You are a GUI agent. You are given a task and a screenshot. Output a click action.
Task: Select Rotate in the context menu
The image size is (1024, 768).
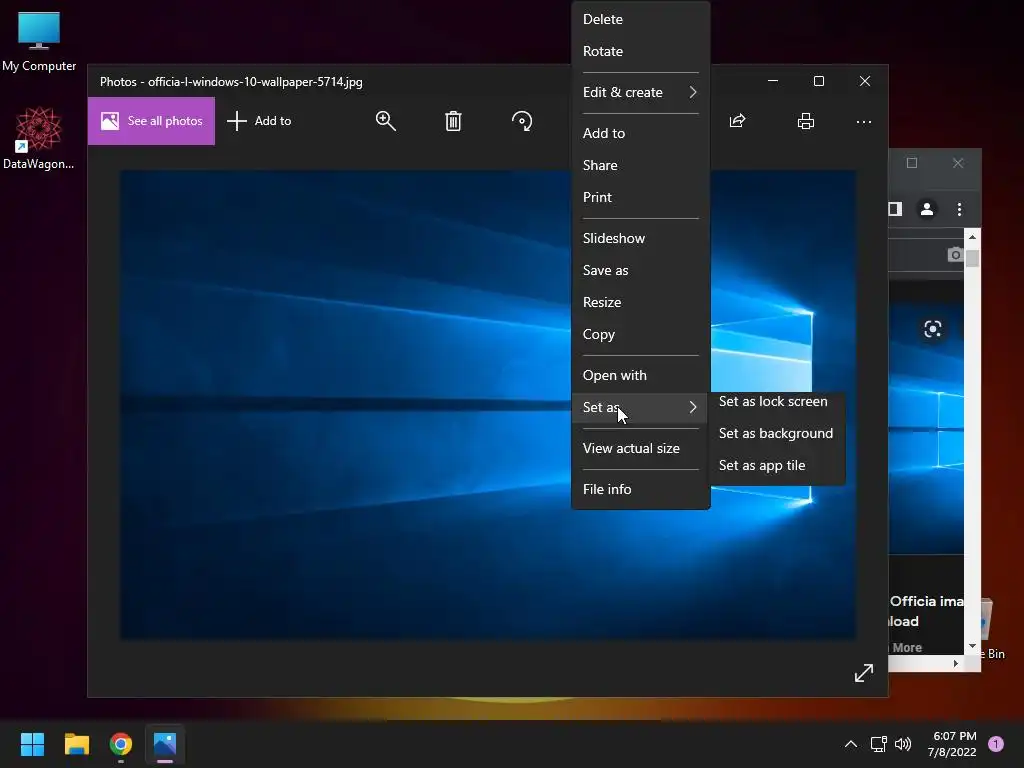(x=641, y=51)
